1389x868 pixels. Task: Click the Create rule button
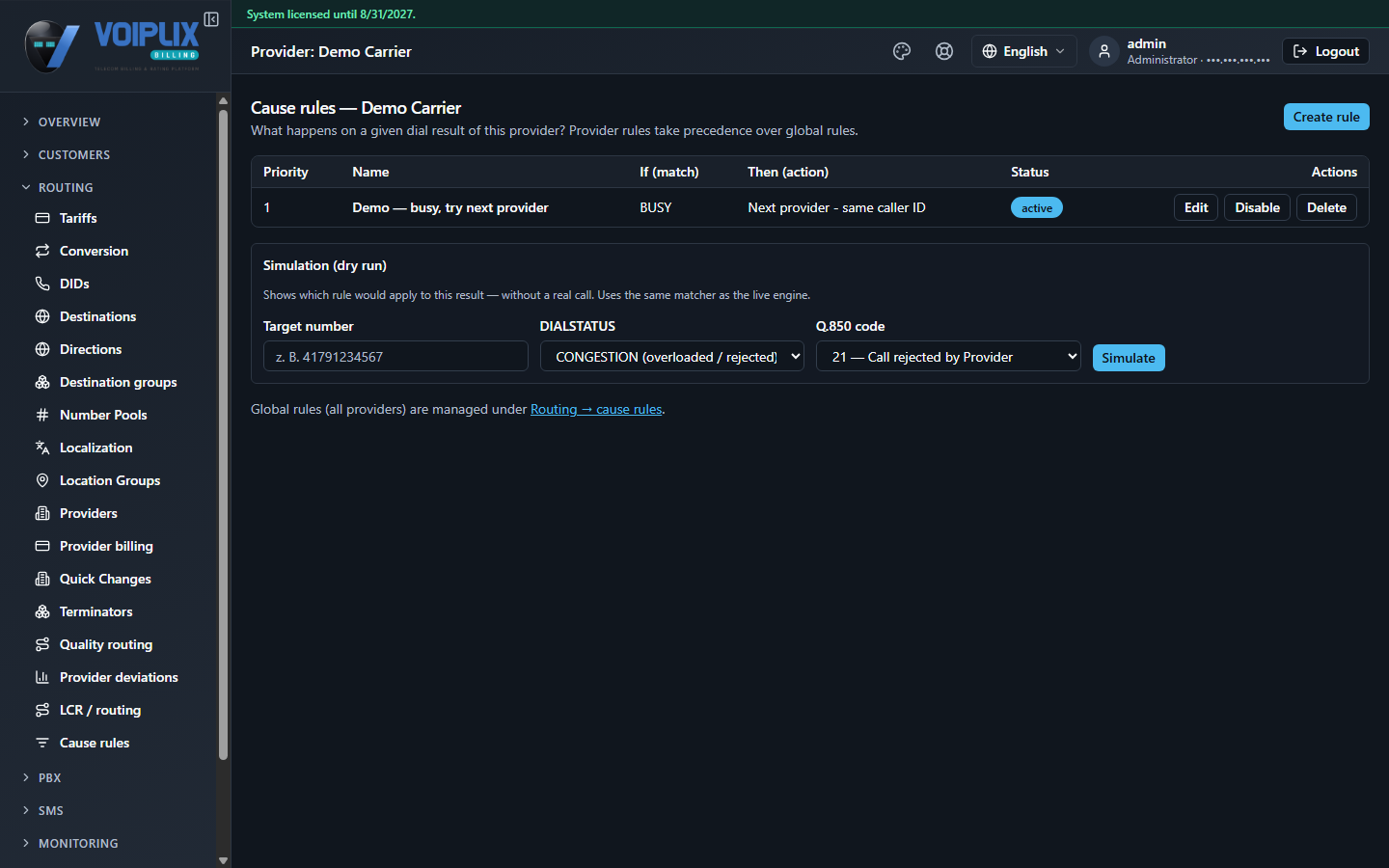(1326, 117)
